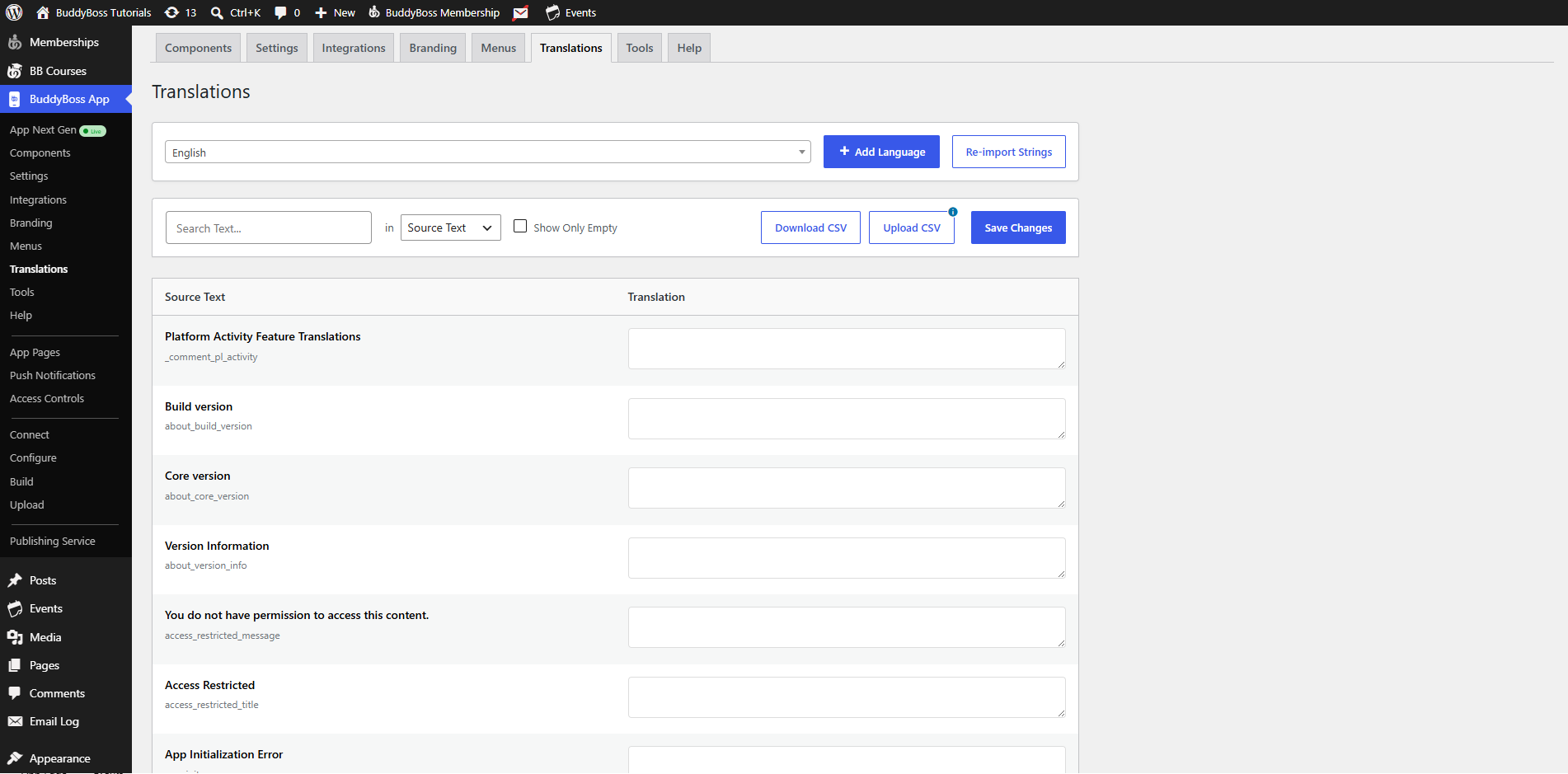Switch to the Tools tab
The image size is (1568, 774).
tap(640, 48)
